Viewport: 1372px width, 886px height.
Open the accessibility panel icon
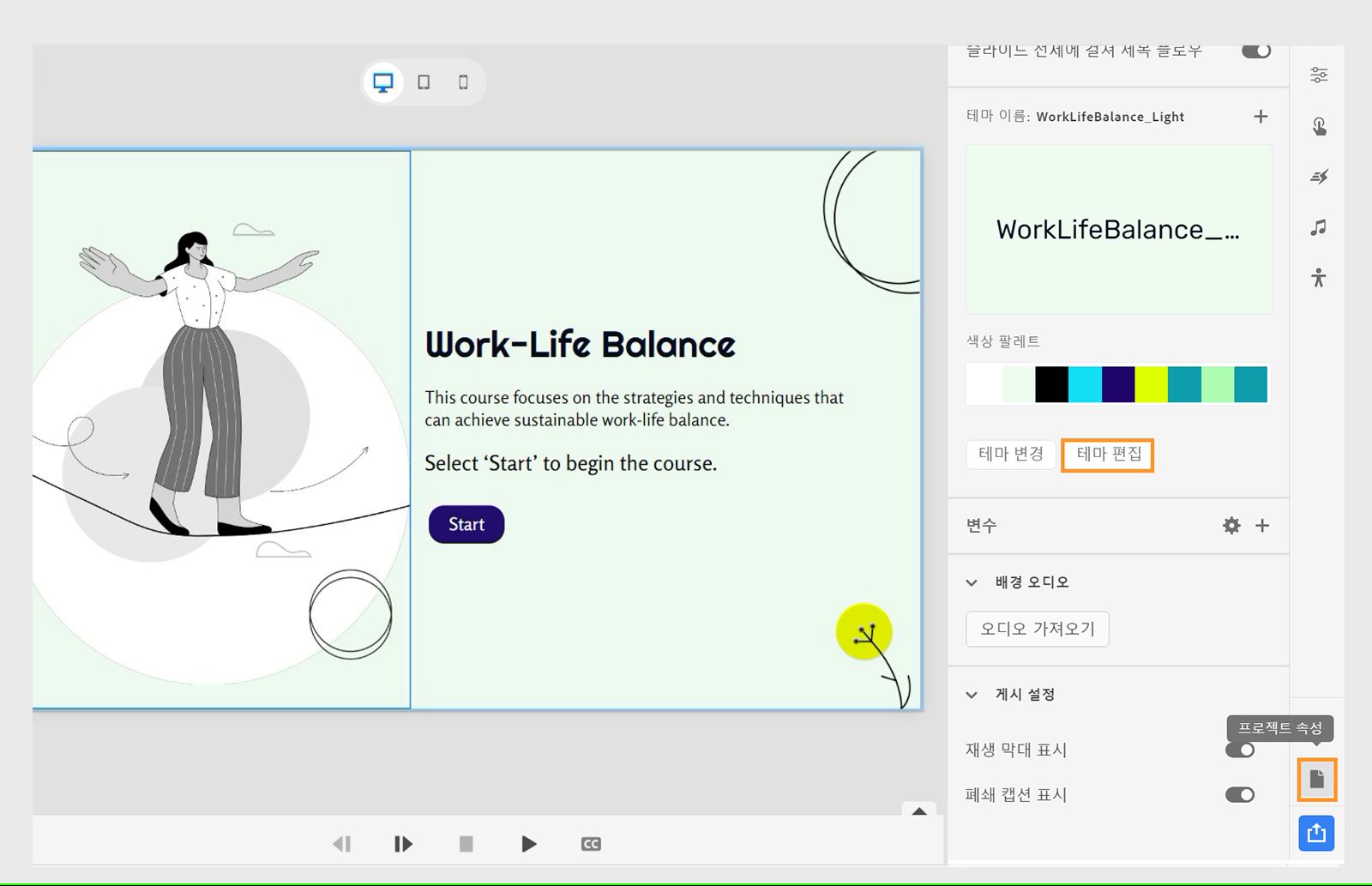click(1319, 278)
